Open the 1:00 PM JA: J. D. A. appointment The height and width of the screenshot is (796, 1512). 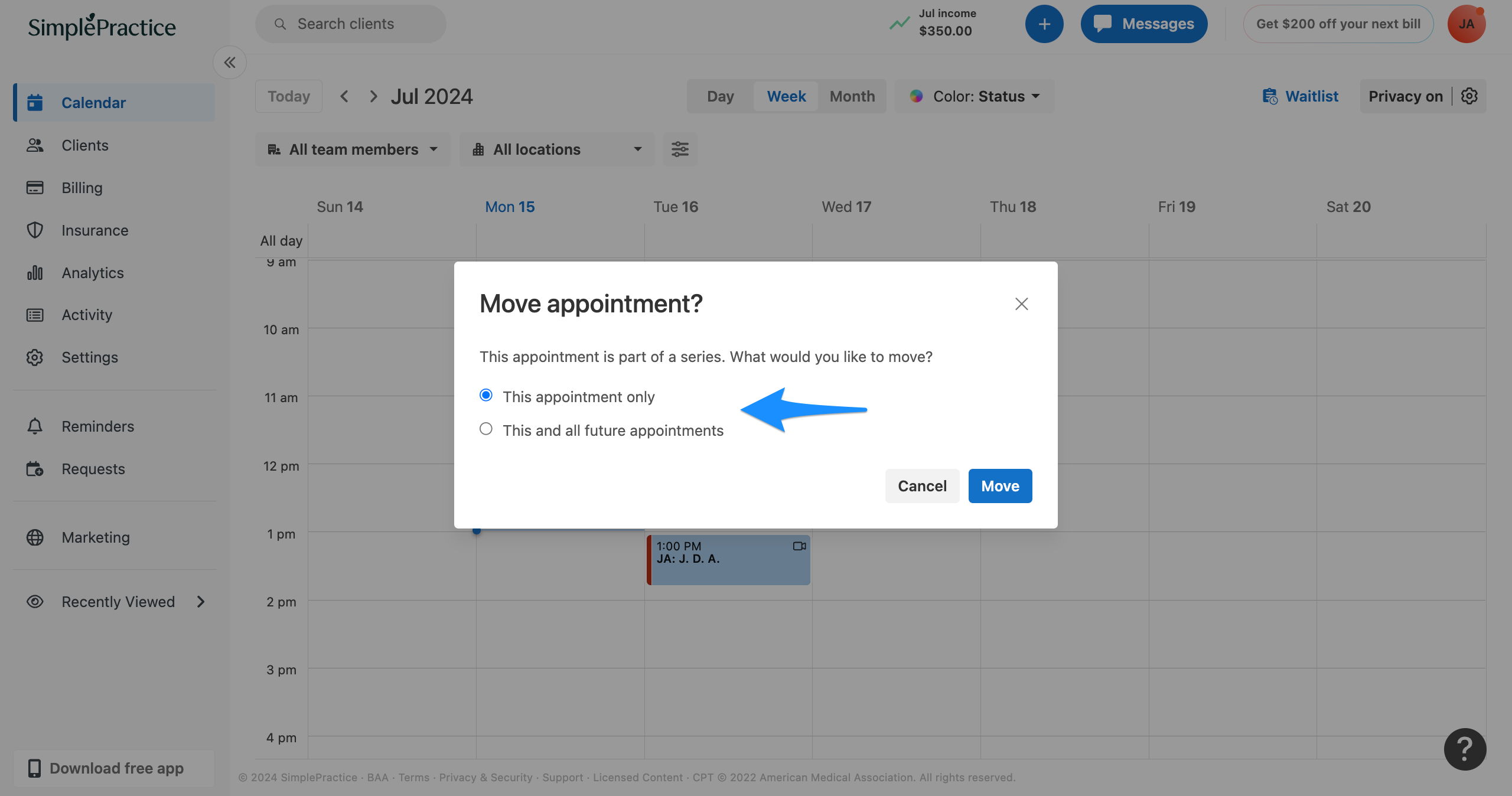(x=728, y=560)
